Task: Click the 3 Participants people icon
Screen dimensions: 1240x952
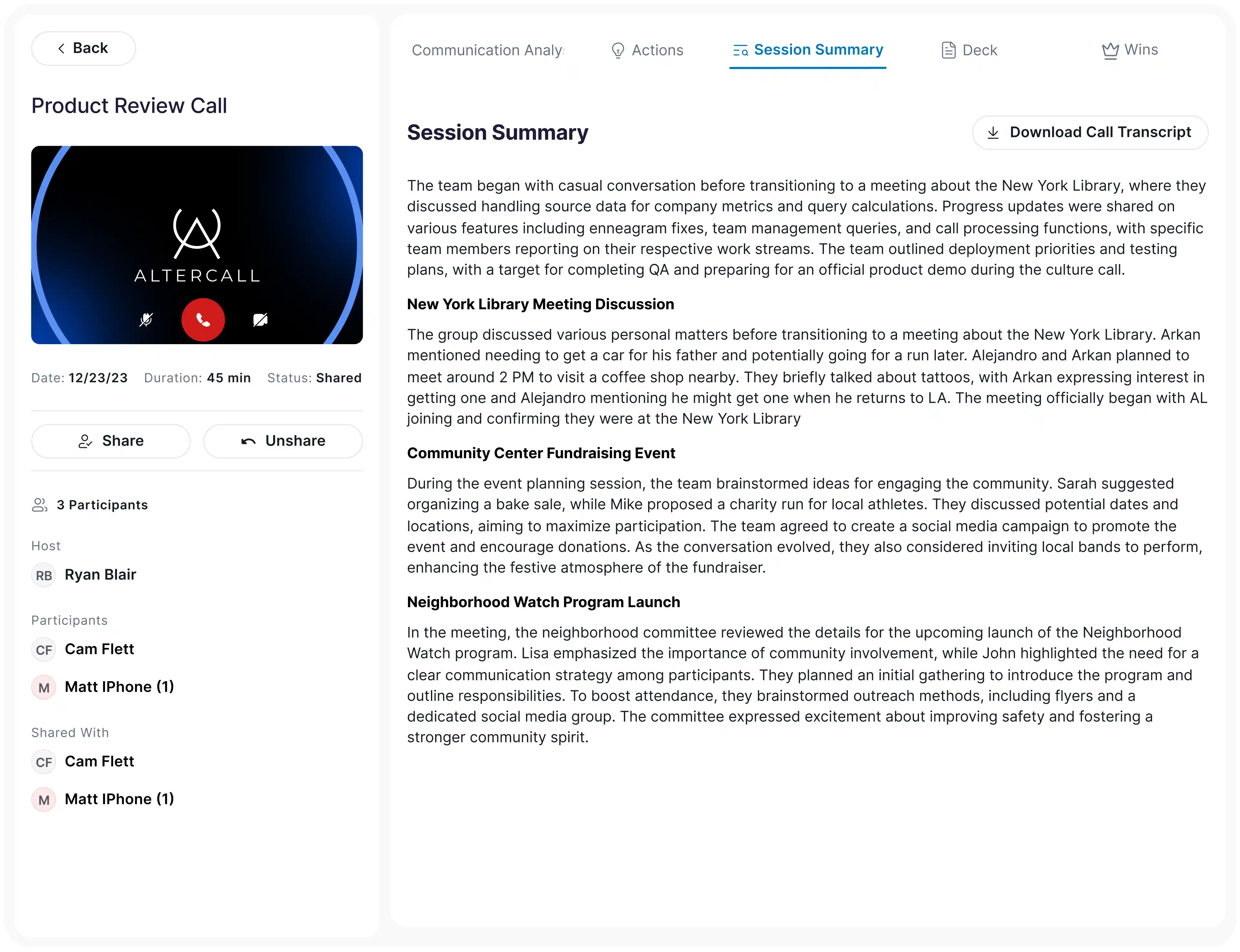Action: 40,505
